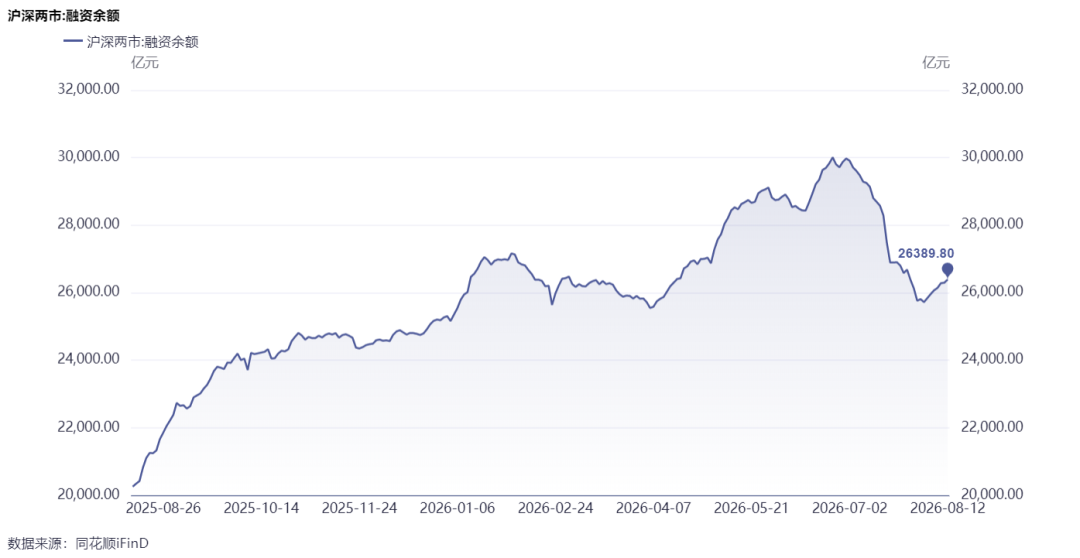Click date label 2026-05-21

pyautogui.click(x=751, y=508)
